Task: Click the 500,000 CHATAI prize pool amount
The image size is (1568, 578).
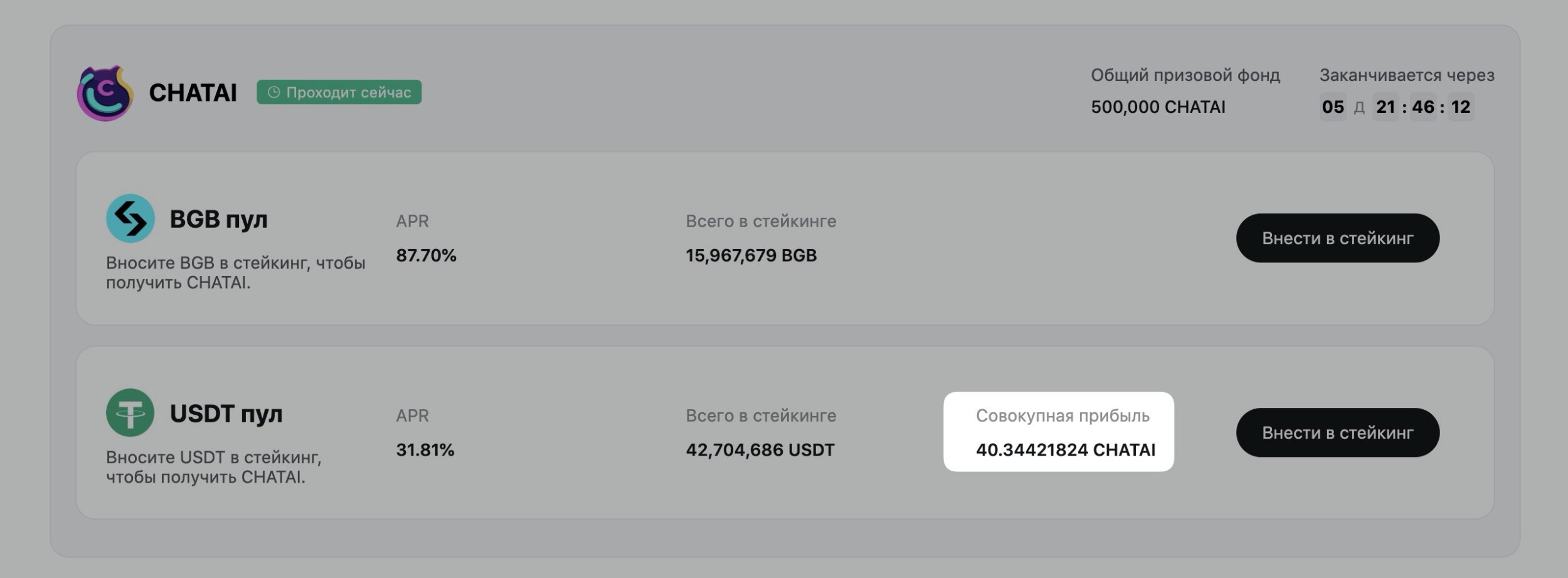Action: click(x=1158, y=107)
